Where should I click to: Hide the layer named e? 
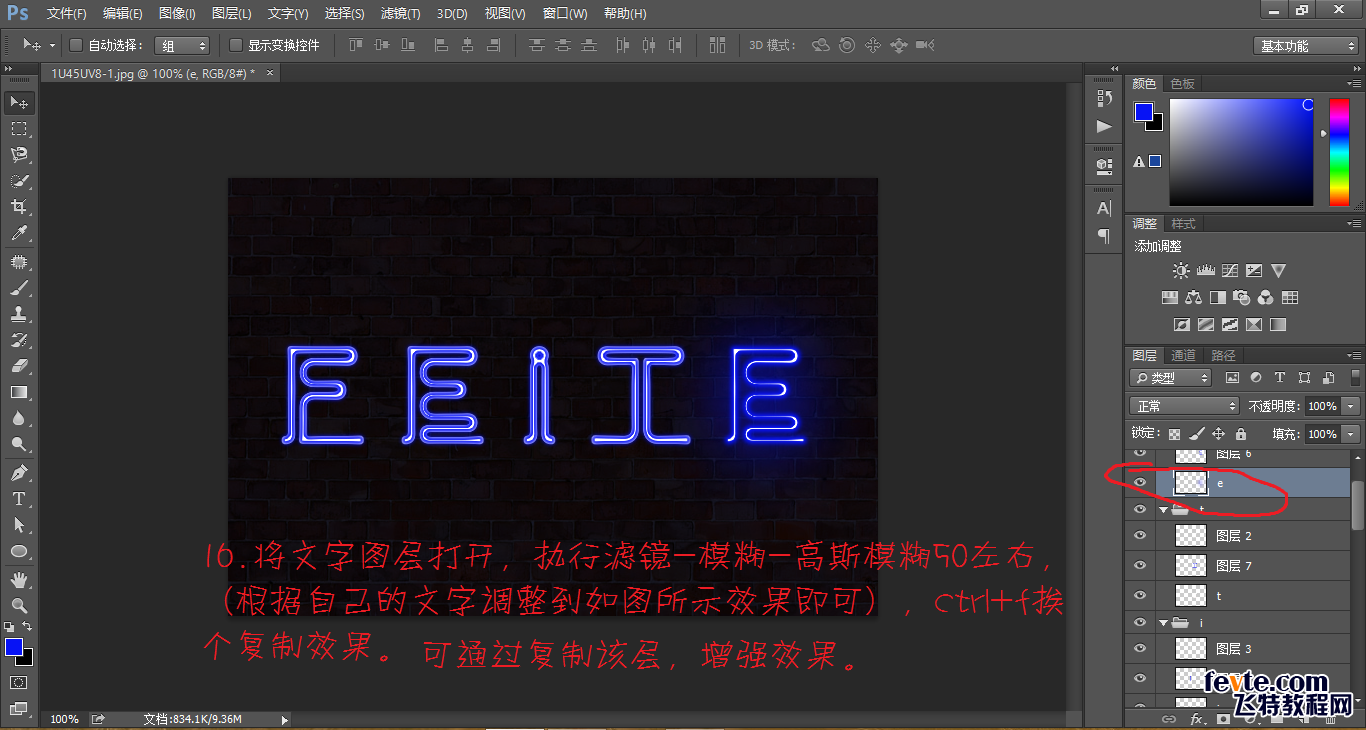[x=1140, y=482]
